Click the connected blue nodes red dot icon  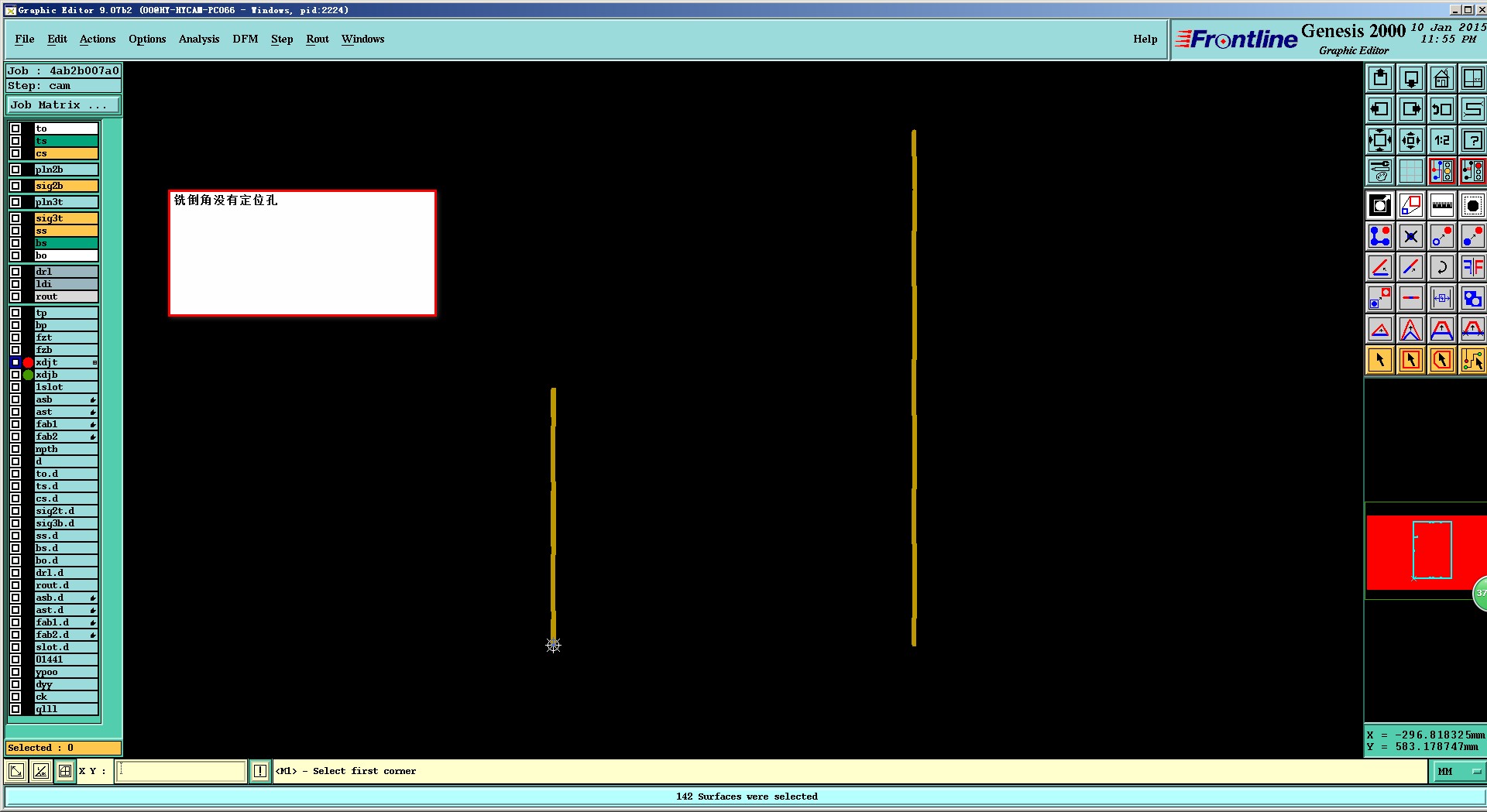click(x=1380, y=236)
